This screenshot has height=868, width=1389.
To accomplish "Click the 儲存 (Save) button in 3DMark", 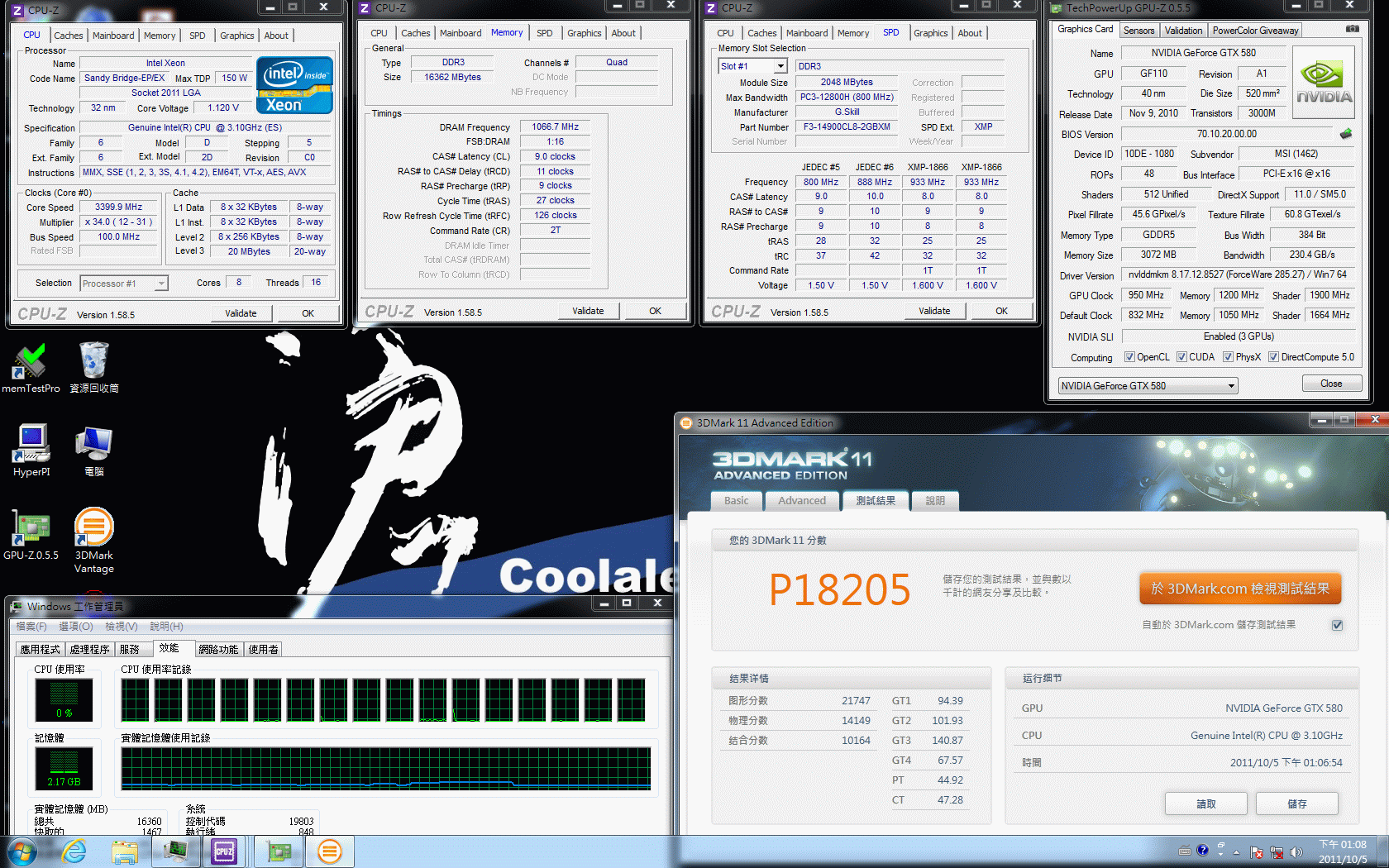I will click(x=1297, y=804).
